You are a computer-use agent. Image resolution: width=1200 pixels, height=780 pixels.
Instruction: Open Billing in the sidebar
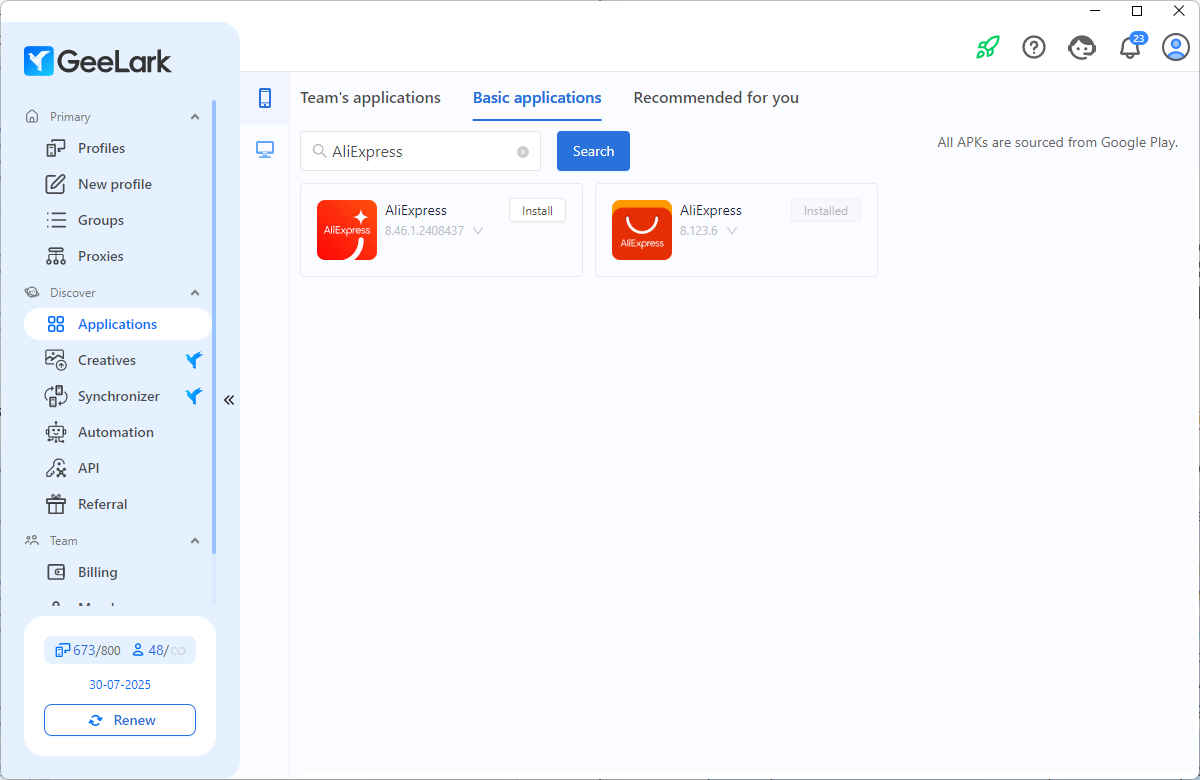[x=118, y=572]
